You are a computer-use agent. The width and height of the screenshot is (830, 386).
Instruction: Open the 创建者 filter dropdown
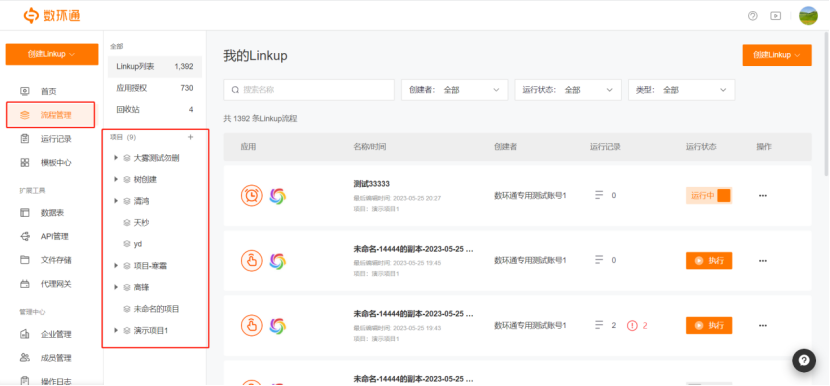pos(455,90)
